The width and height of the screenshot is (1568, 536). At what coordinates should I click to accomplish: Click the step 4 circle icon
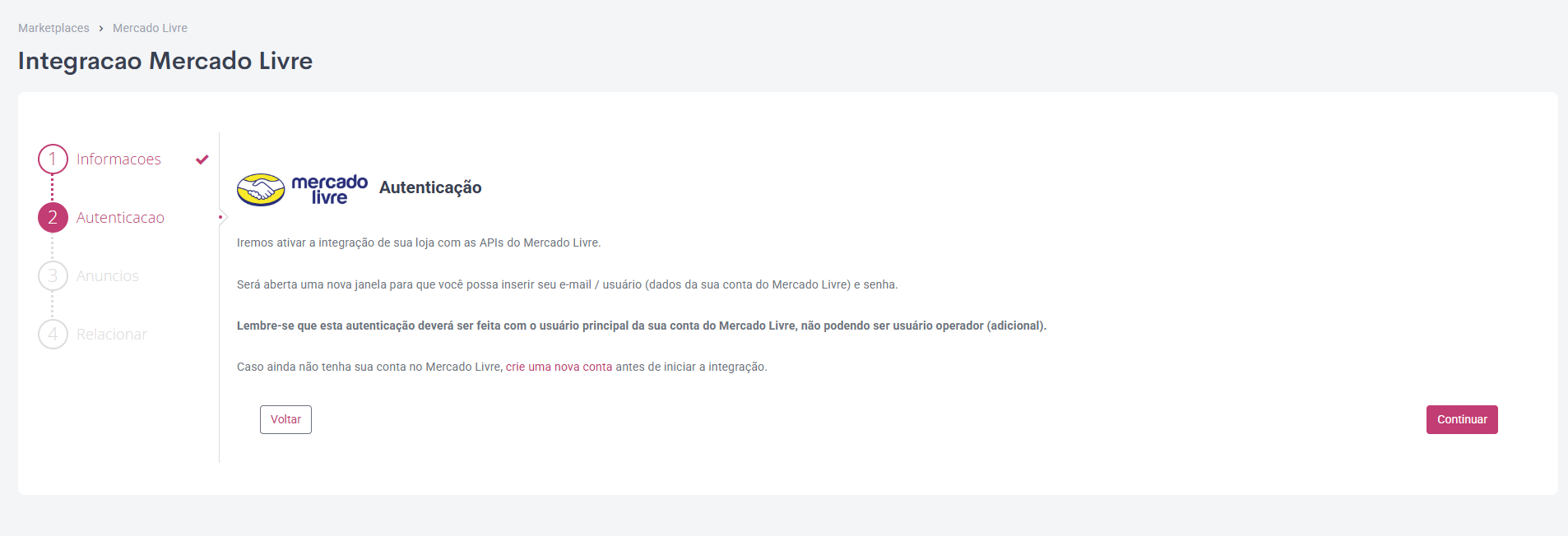(53, 335)
